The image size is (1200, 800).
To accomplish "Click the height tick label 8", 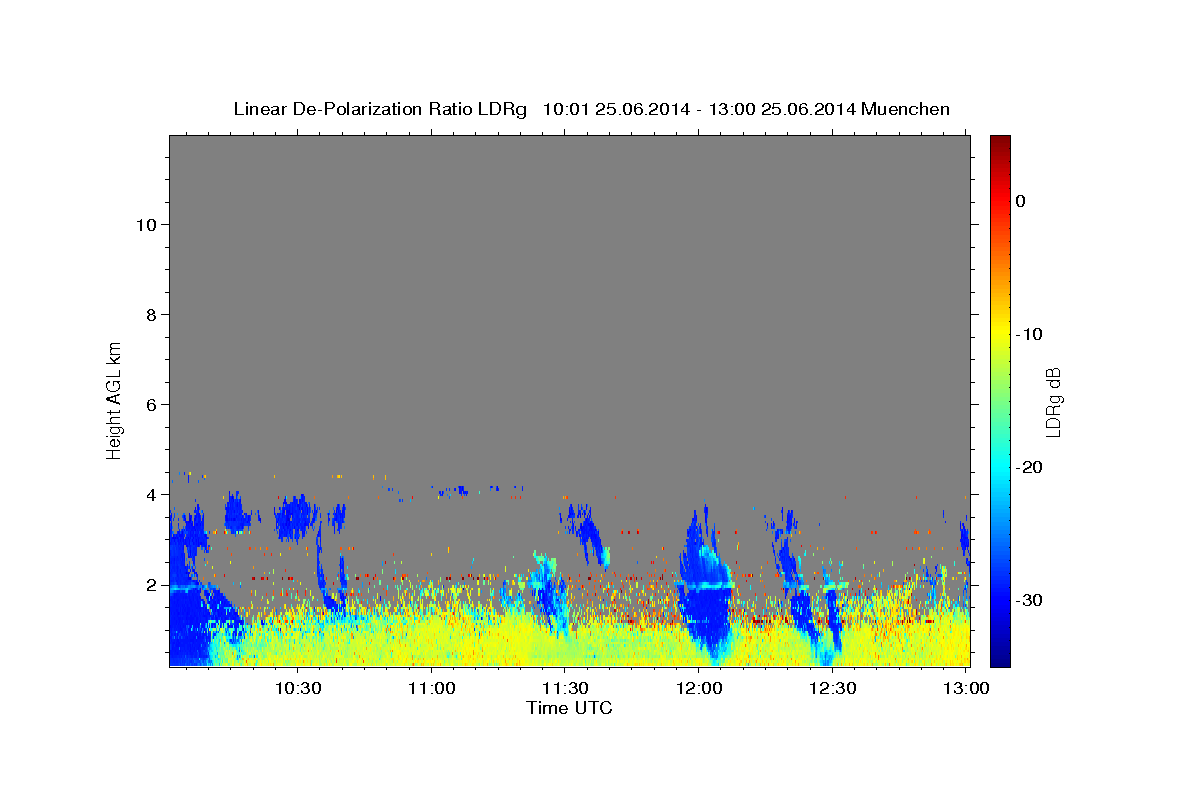I will click(152, 314).
